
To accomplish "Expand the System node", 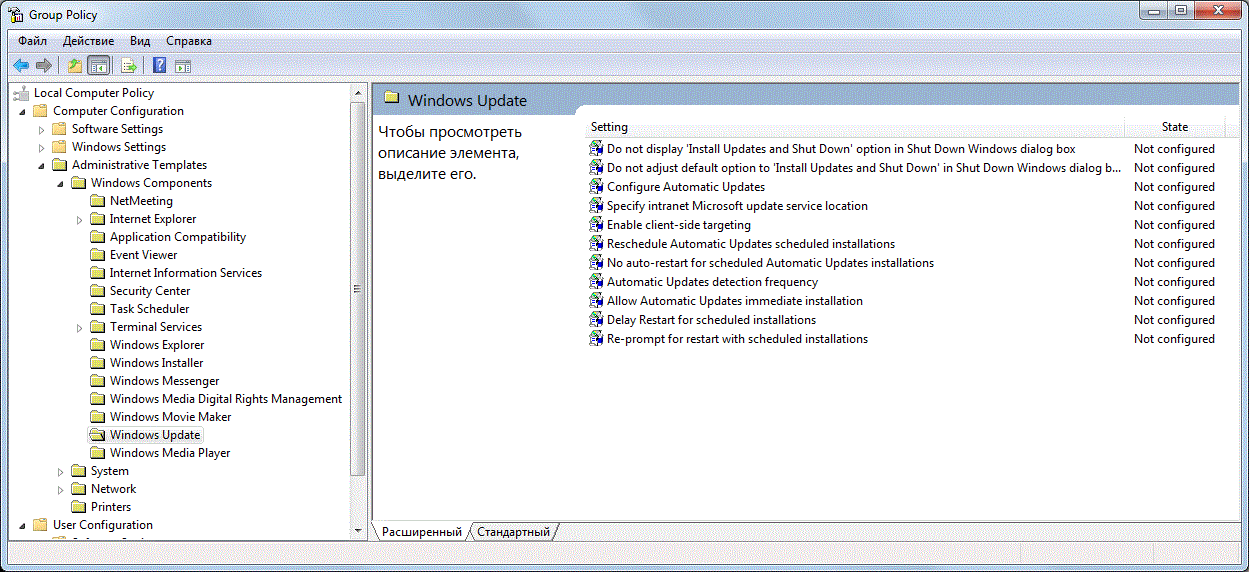I will coord(60,471).
